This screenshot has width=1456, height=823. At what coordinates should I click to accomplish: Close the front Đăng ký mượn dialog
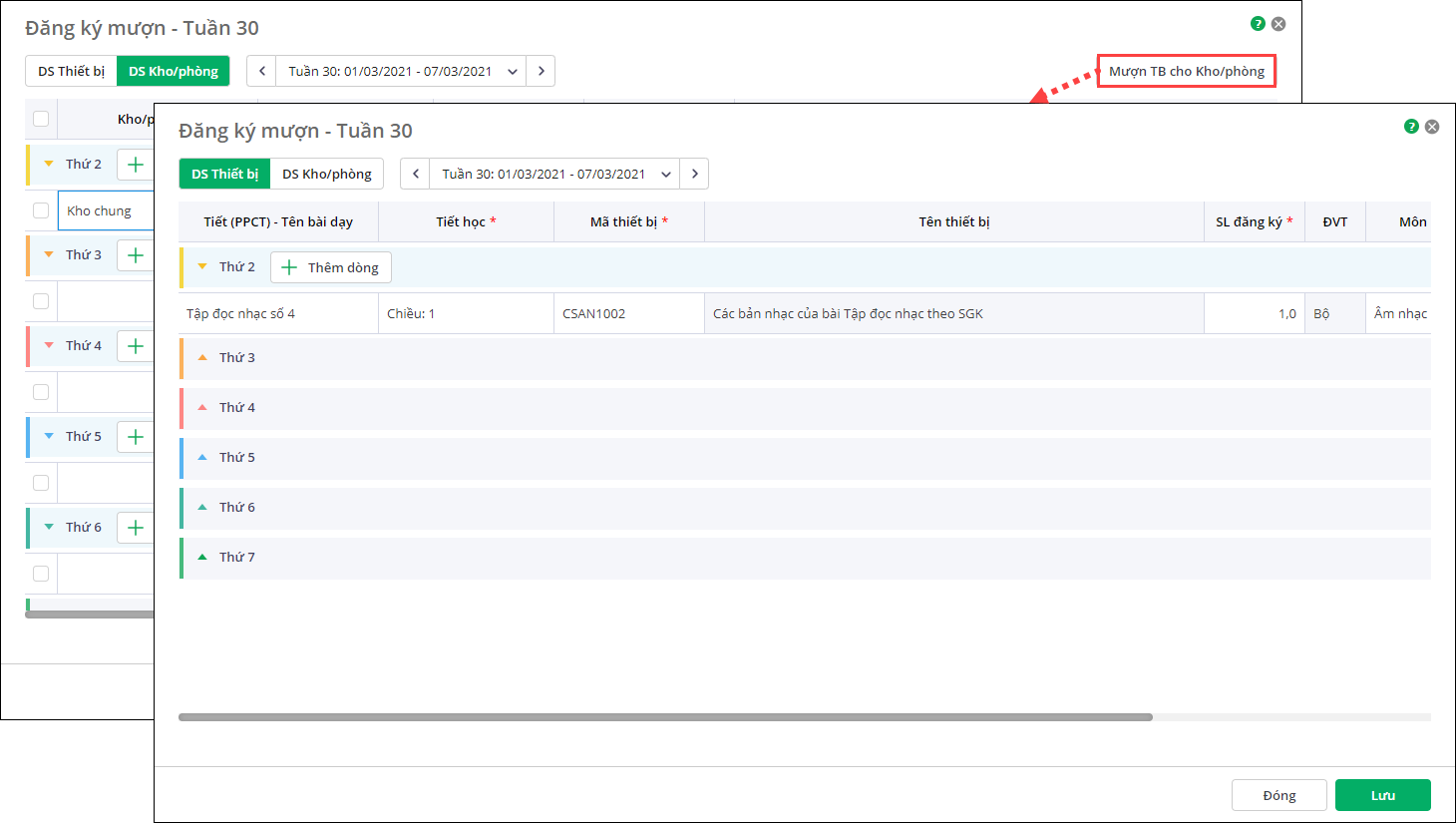point(1432,127)
